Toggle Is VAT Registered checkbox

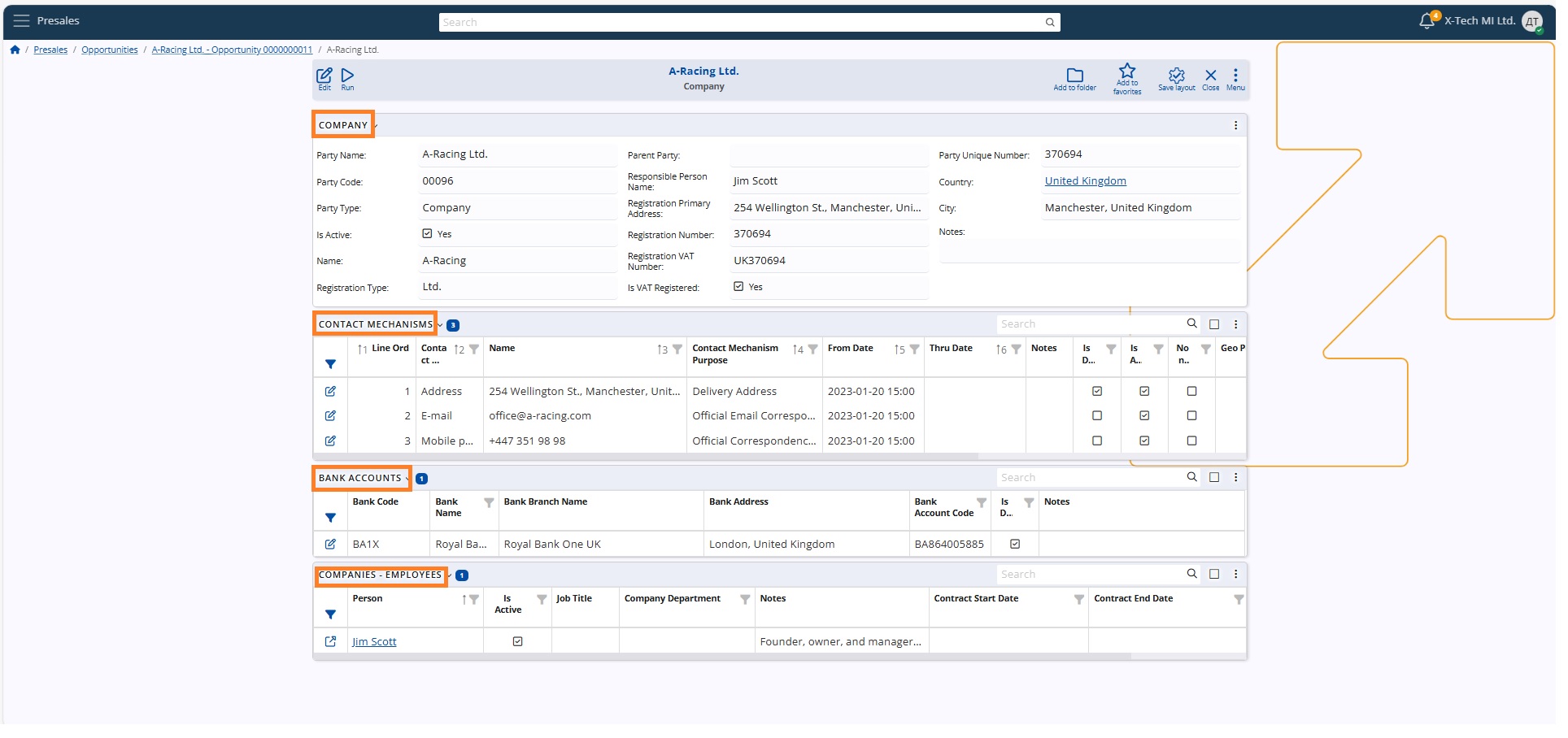click(x=738, y=287)
